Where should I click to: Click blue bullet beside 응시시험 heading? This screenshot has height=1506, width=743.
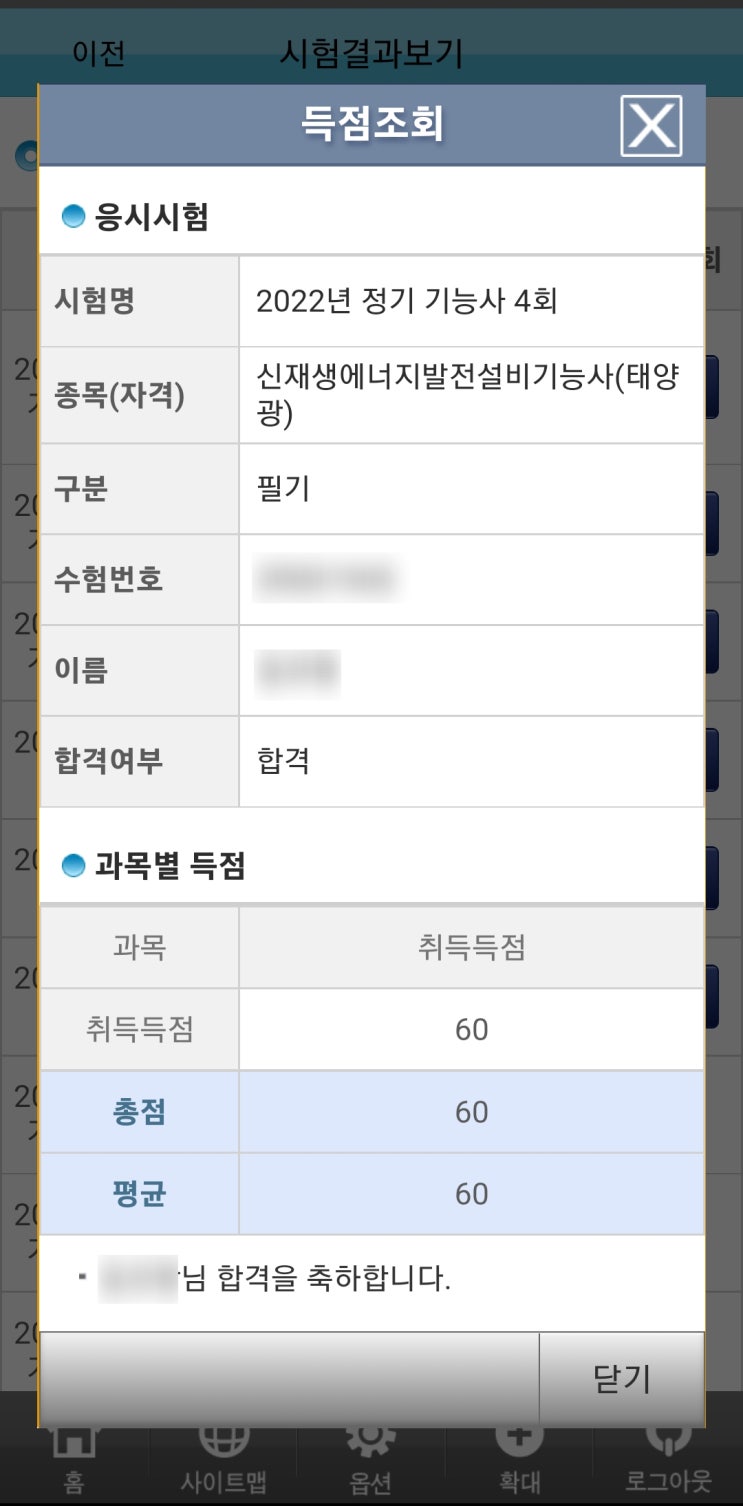click(x=73, y=216)
